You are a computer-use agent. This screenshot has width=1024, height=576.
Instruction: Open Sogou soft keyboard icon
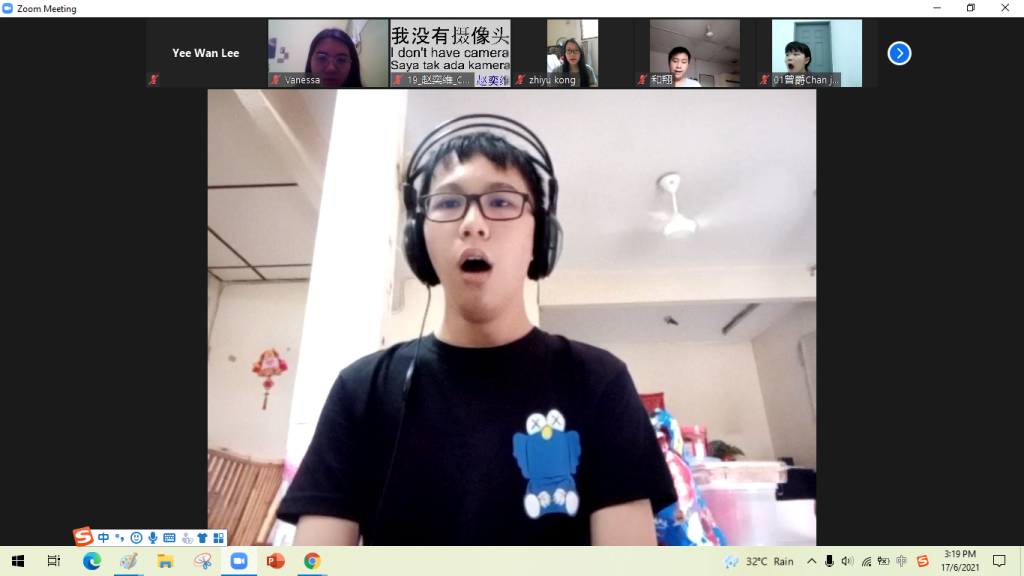(x=169, y=538)
